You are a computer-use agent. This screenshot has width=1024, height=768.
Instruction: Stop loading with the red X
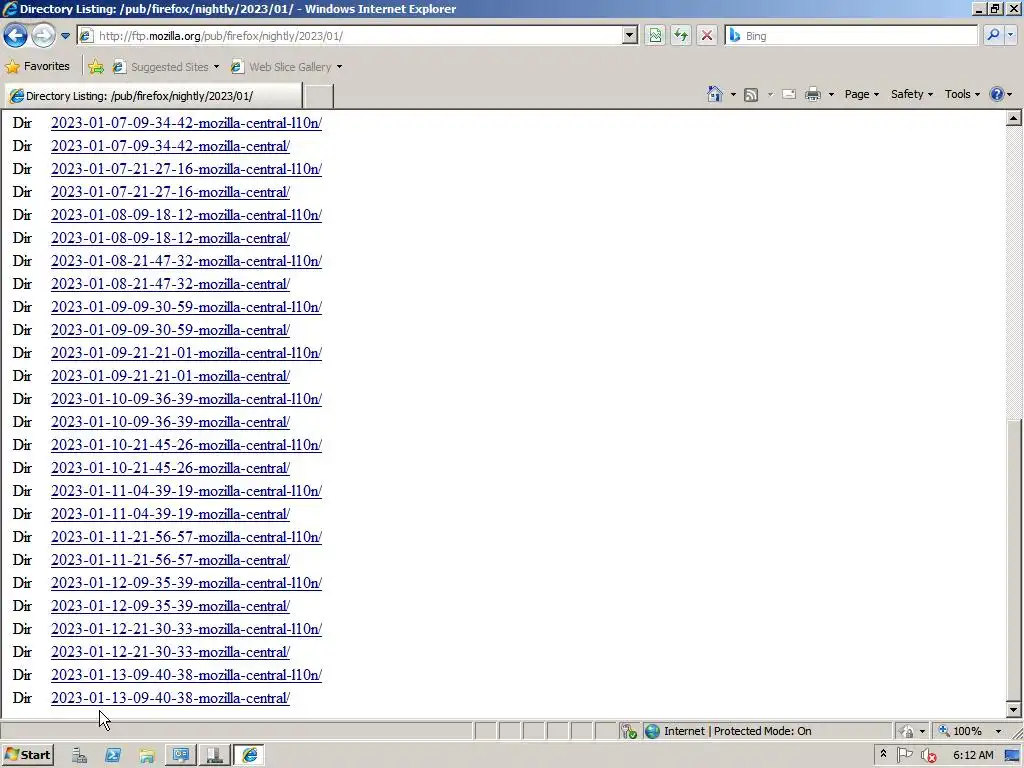pyautogui.click(x=707, y=35)
